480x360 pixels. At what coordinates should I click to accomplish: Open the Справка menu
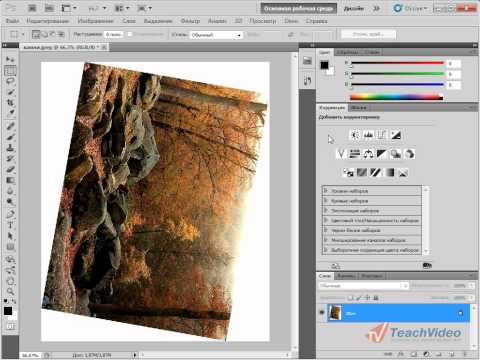tap(316, 21)
